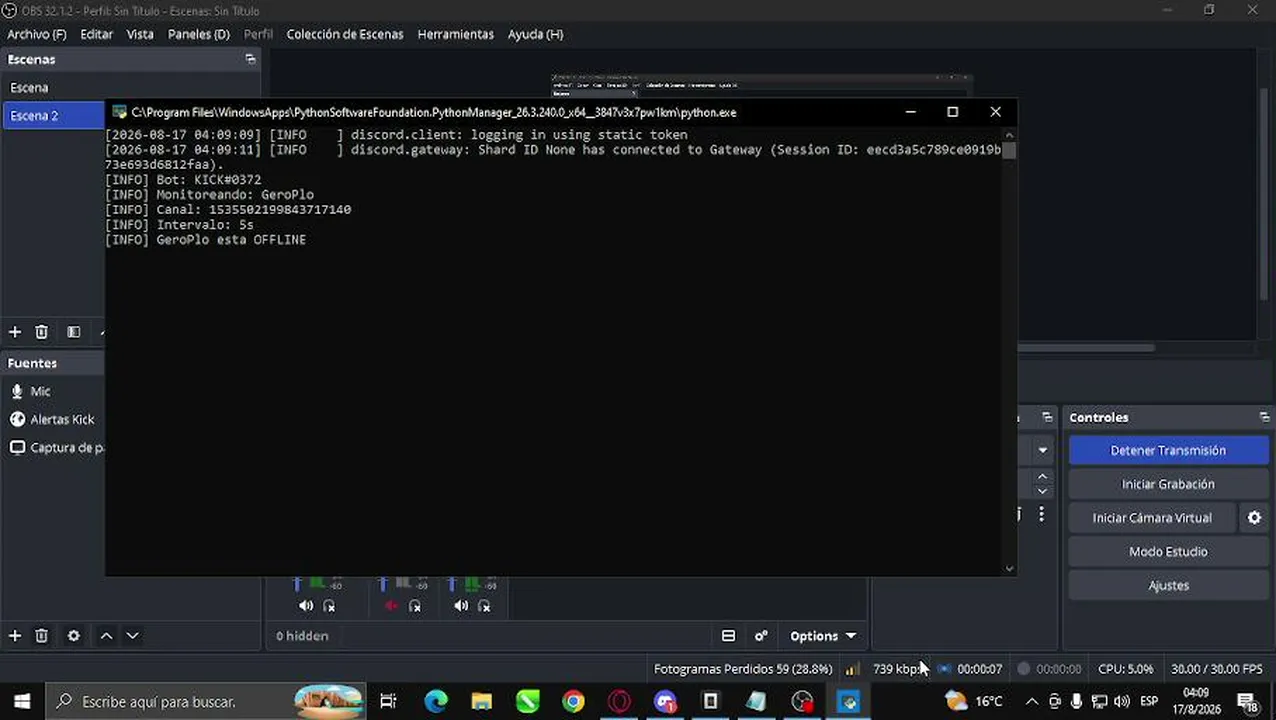Open the scene transition dropdown arrow
This screenshot has width=1276, height=720.
pyautogui.click(x=1042, y=451)
